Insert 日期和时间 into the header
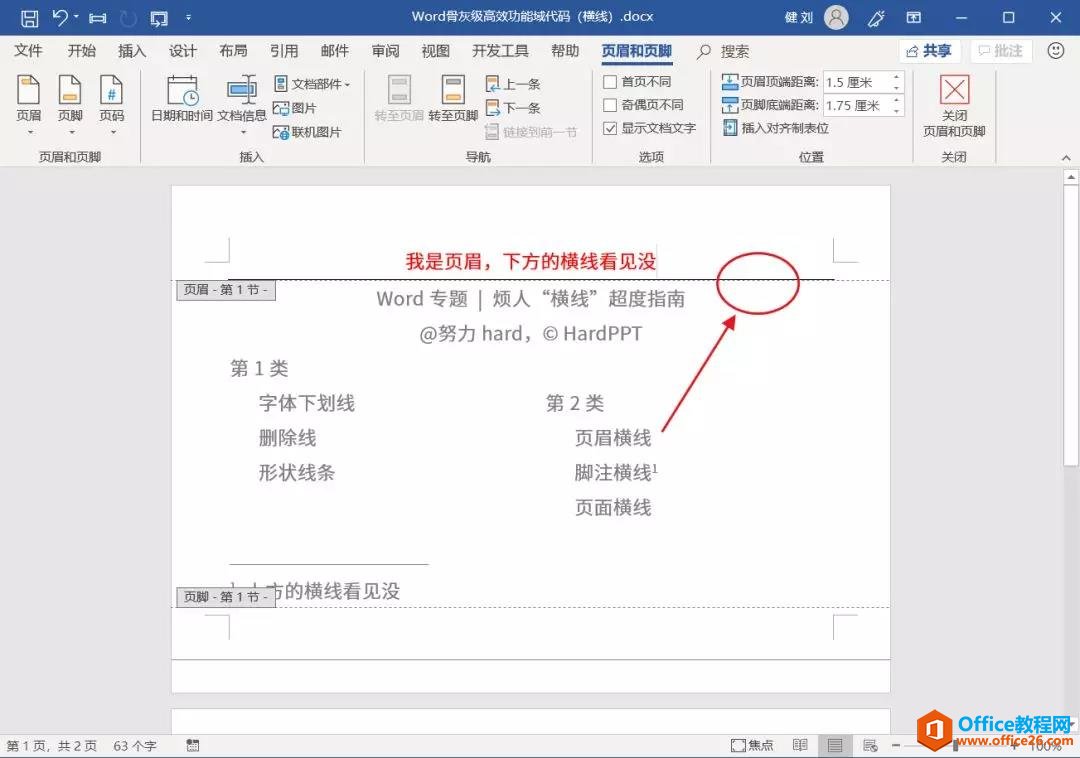Screen dimensions: 1080x758 click(x=183, y=100)
